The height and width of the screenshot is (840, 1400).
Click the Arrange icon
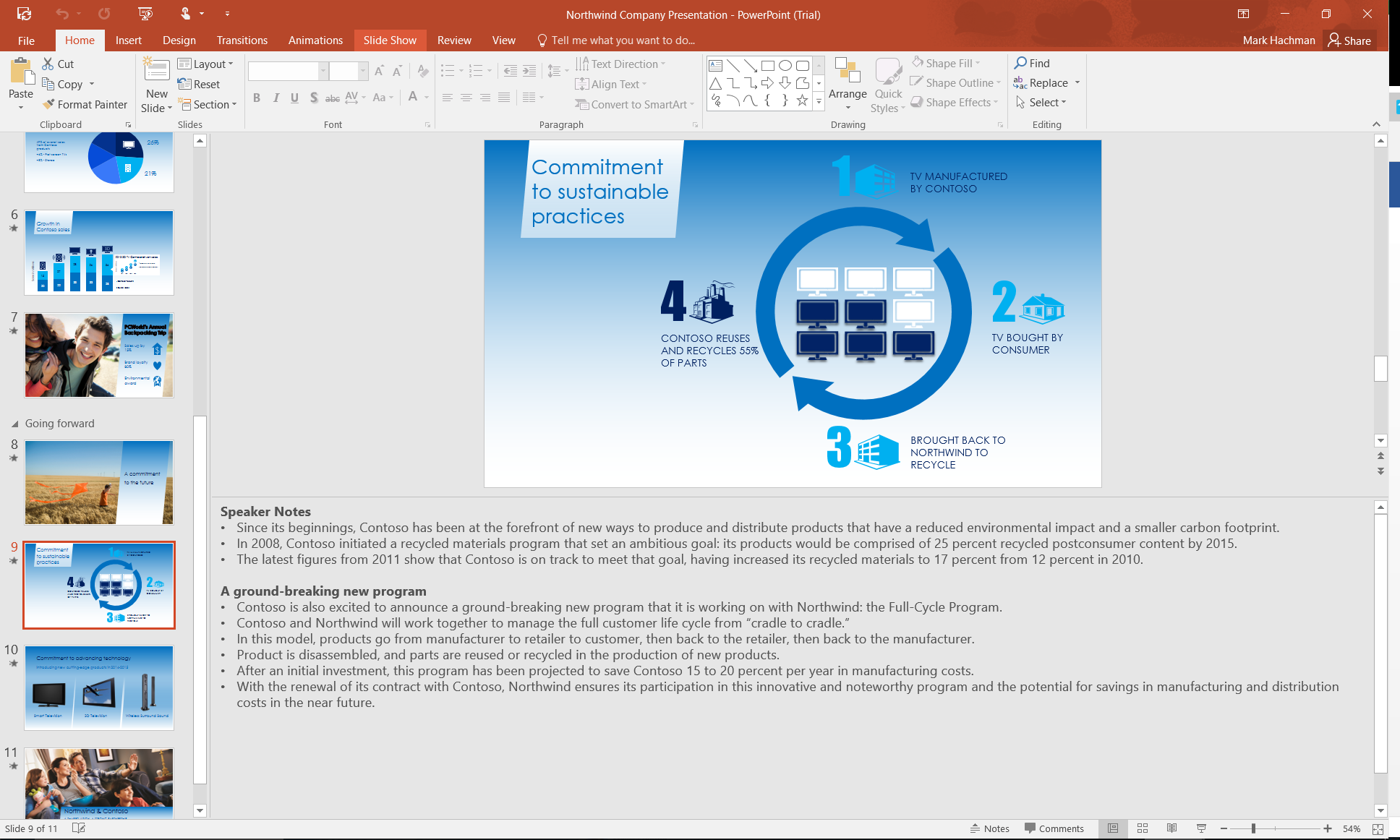tap(847, 72)
